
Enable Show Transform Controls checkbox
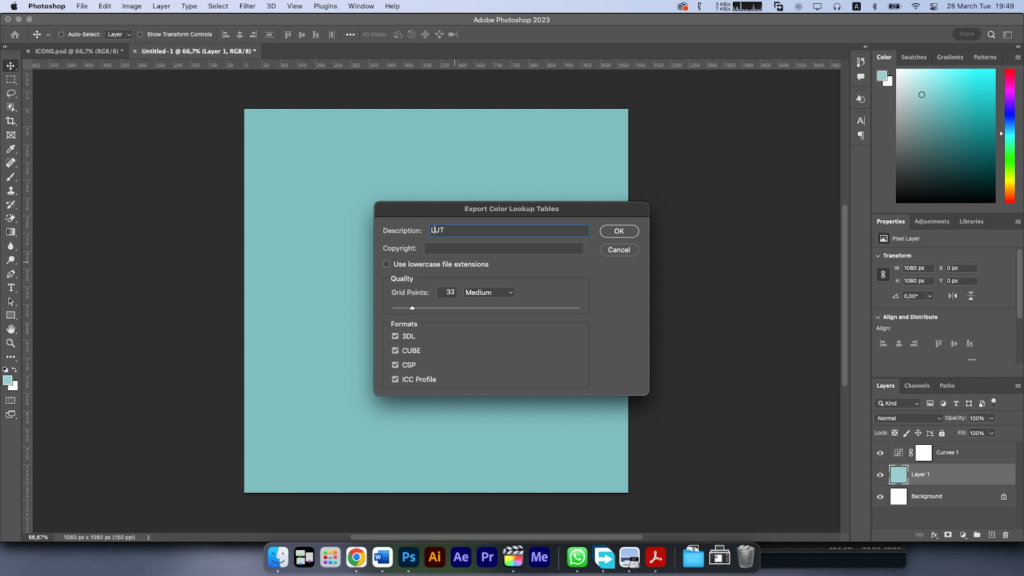tap(140, 35)
